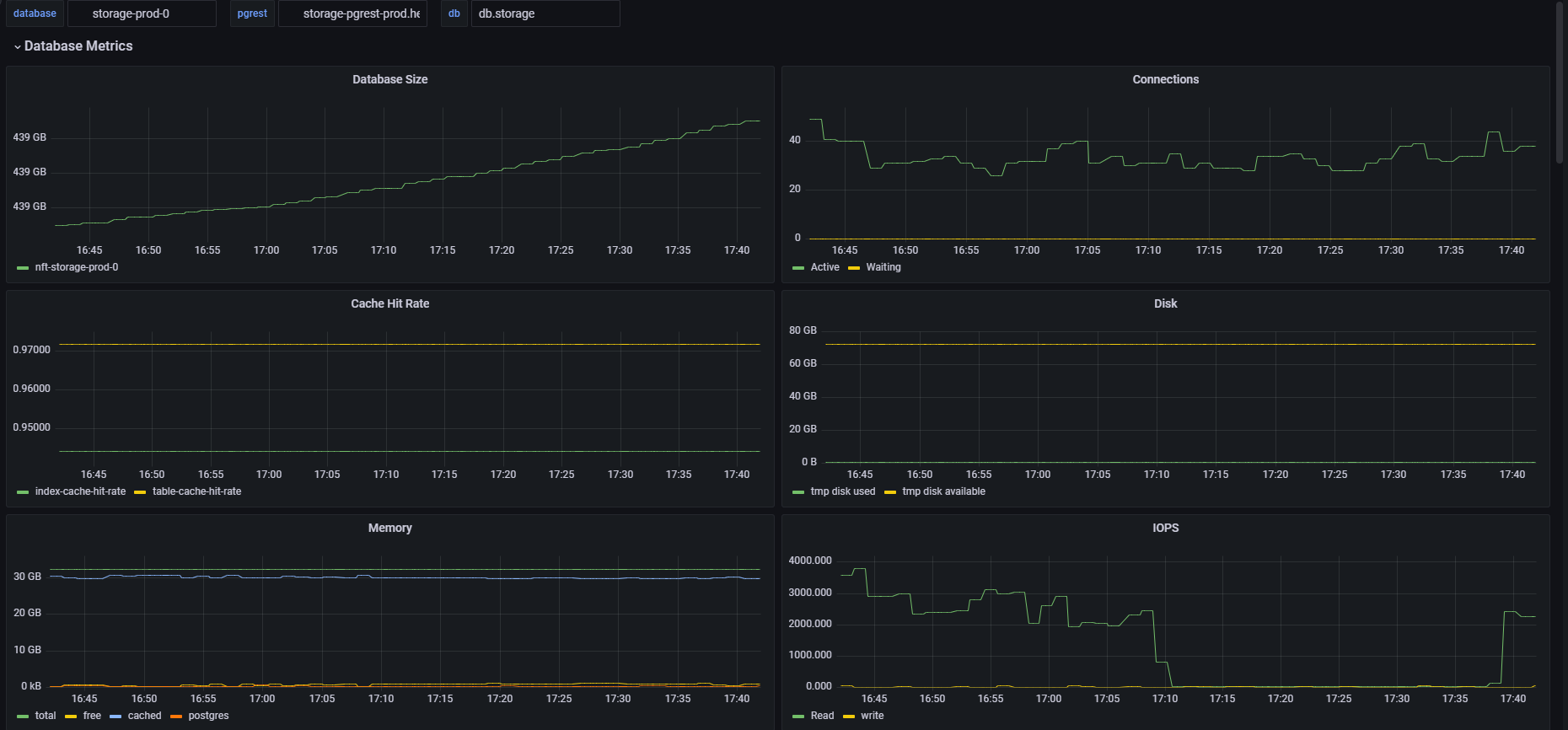Collapse the Database Metrics row chevron

click(17, 47)
